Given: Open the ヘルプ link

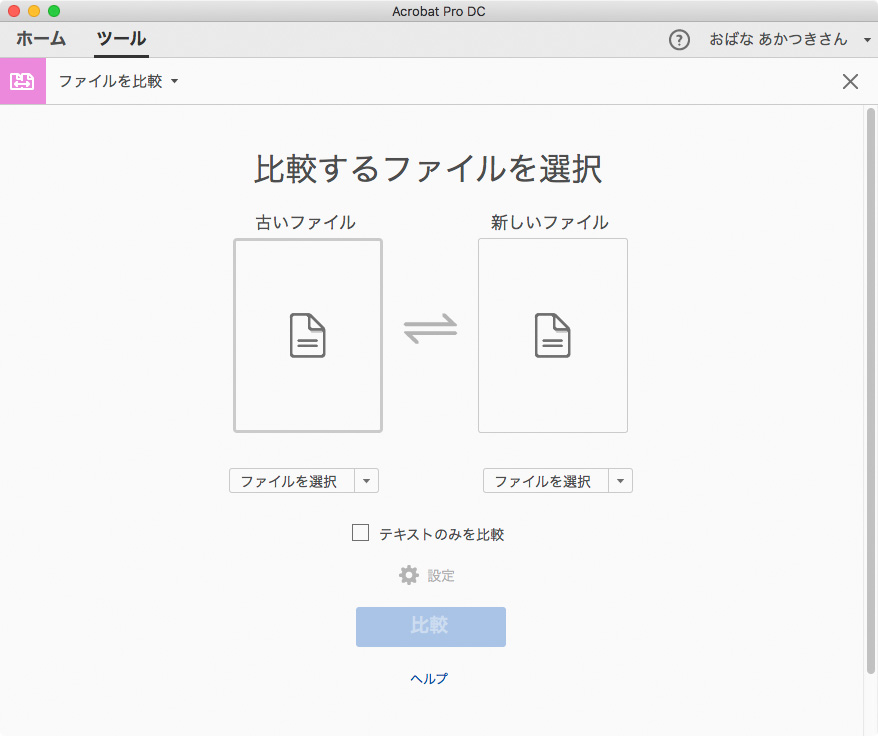Looking at the screenshot, I should click(x=429, y=678).
